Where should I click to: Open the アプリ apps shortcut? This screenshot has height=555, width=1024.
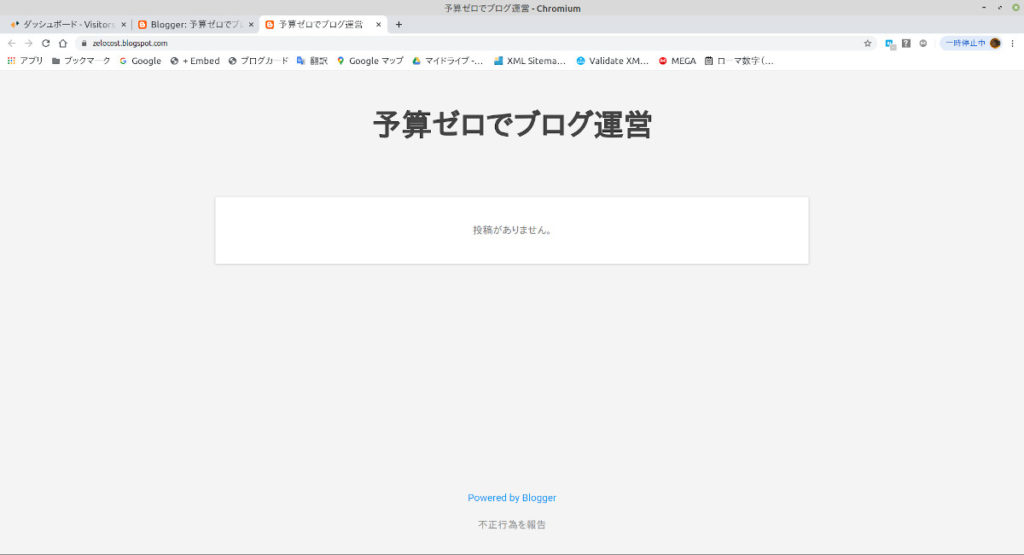[x=25, y=61]
